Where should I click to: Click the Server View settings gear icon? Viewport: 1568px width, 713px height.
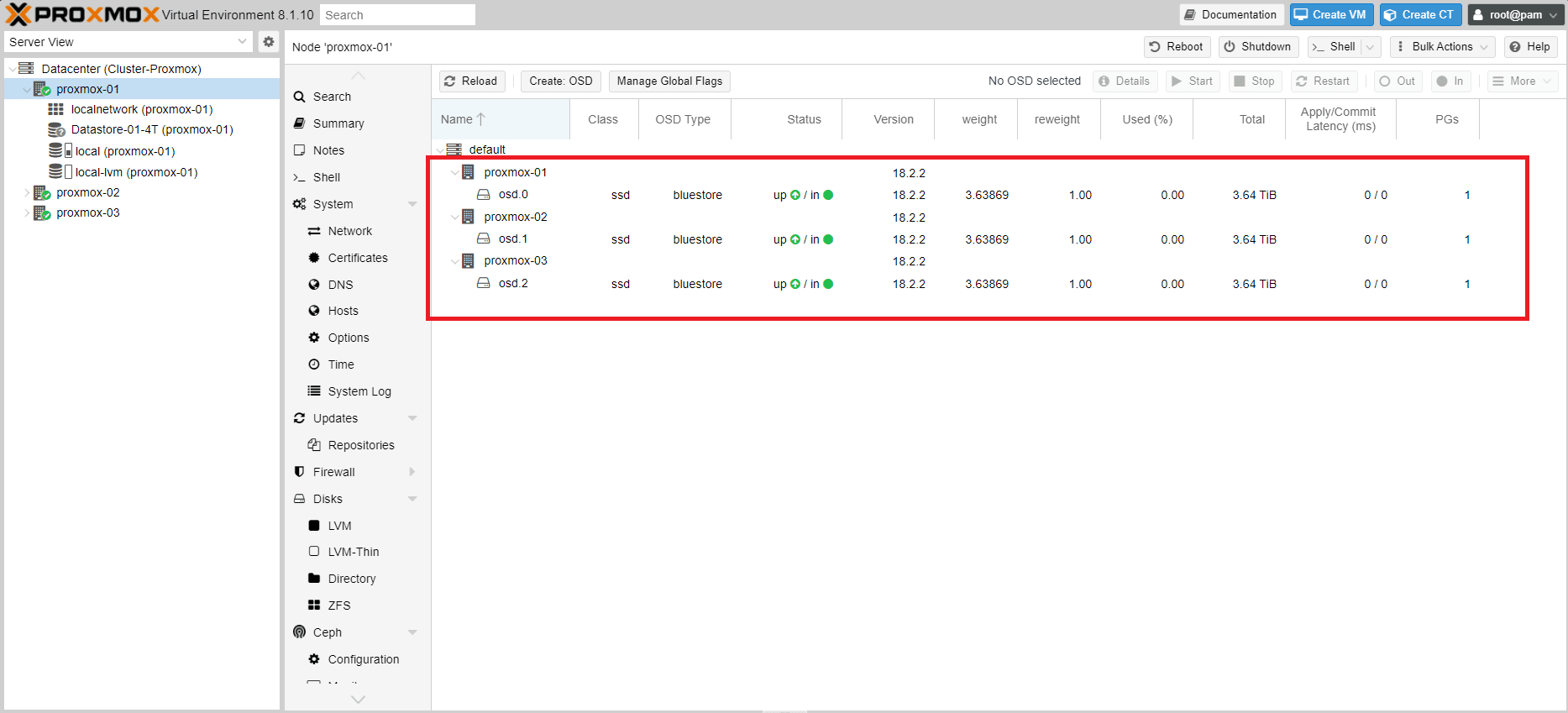(x=269, y=41)
